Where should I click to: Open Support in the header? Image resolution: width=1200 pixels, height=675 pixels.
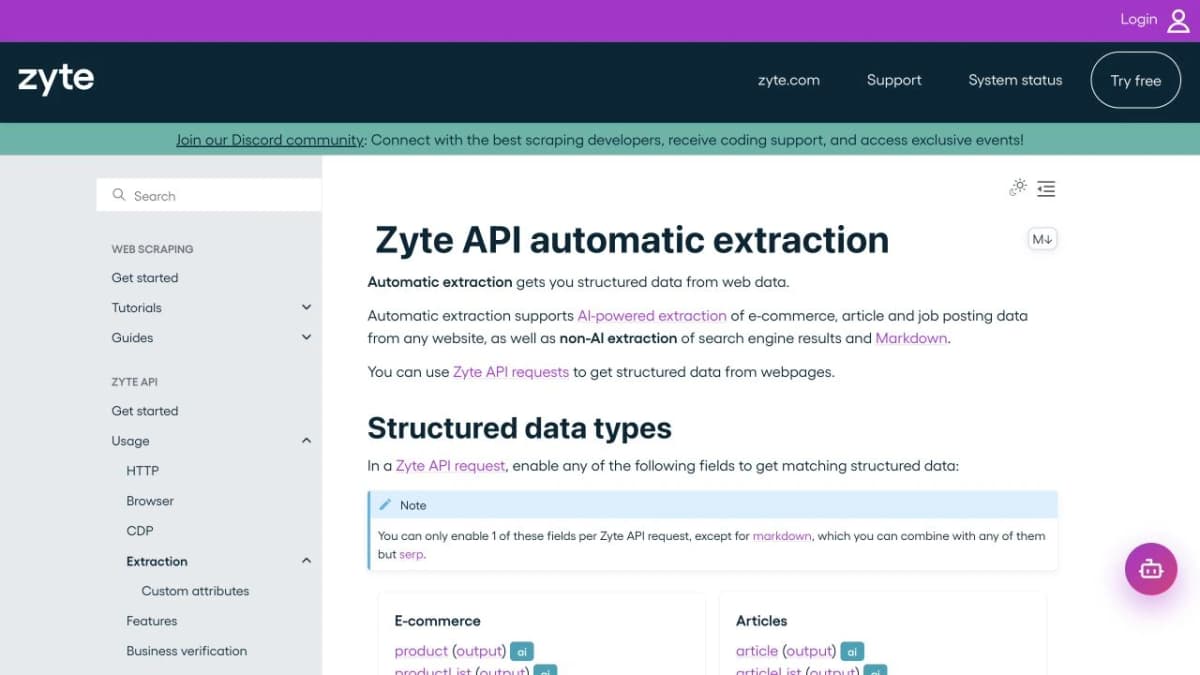click(894, 80)
